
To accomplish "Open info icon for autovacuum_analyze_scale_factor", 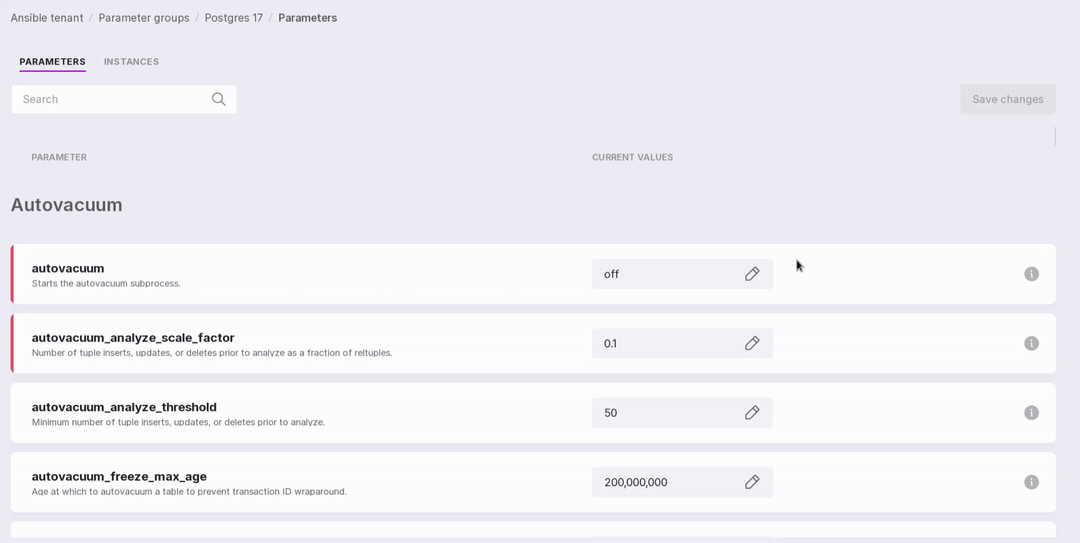I will tap(1031, 343).
